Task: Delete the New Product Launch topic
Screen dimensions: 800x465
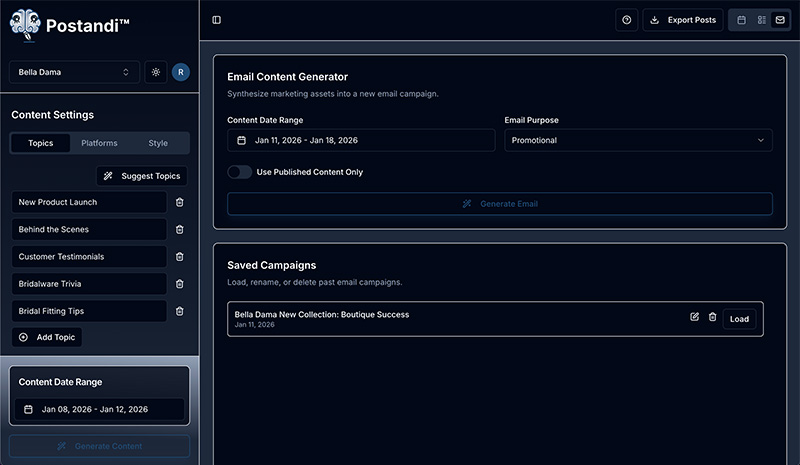Action: pos(180,202)
